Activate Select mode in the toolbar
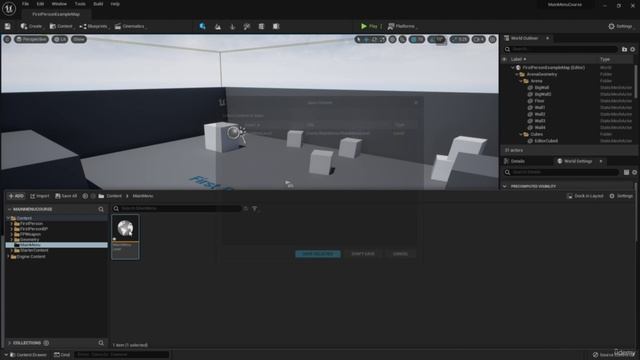This screenshot has height=360, width=640. [202, 26]
